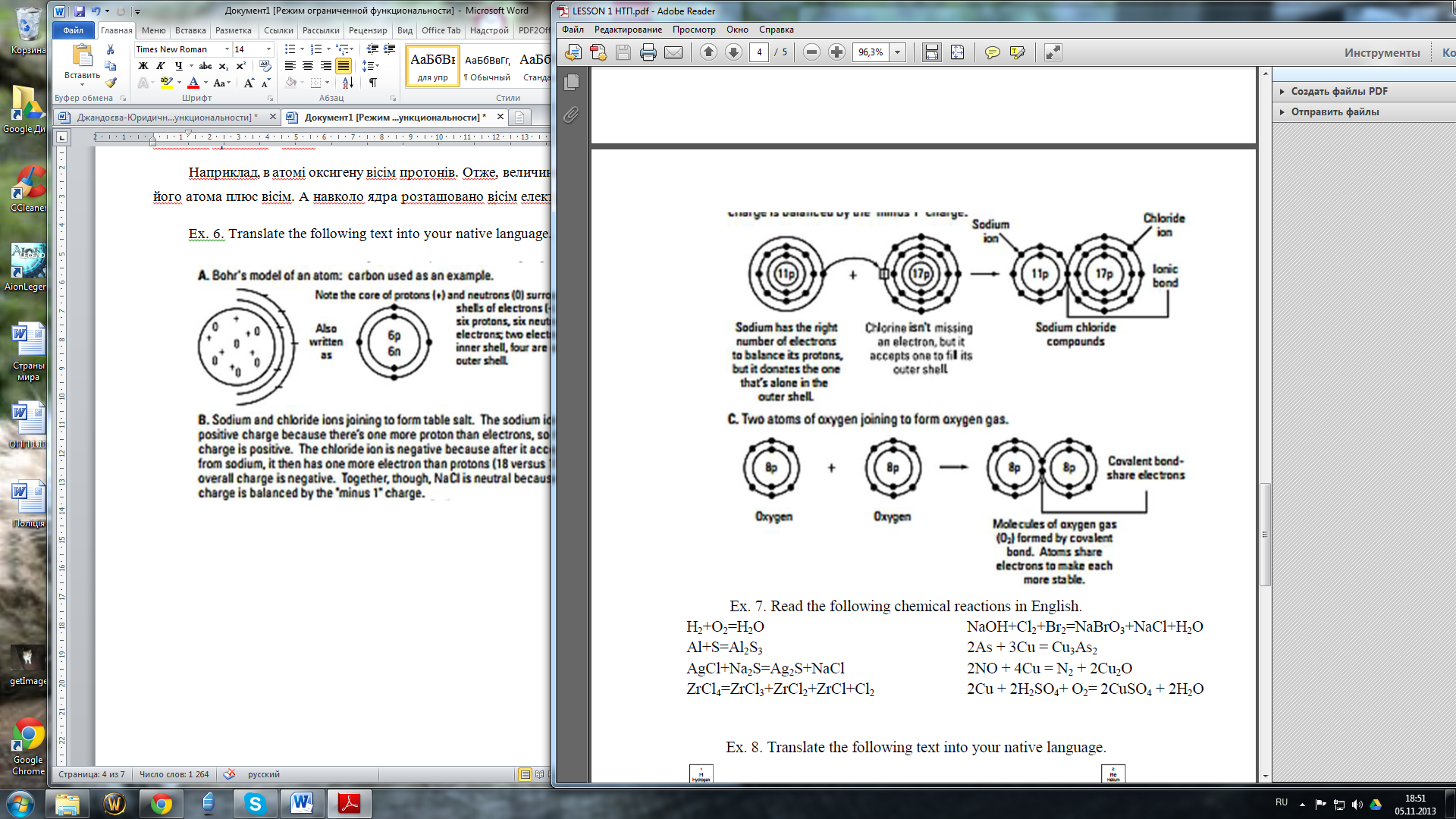Click the Paste clipboard icon in Word

click(82, 55)
